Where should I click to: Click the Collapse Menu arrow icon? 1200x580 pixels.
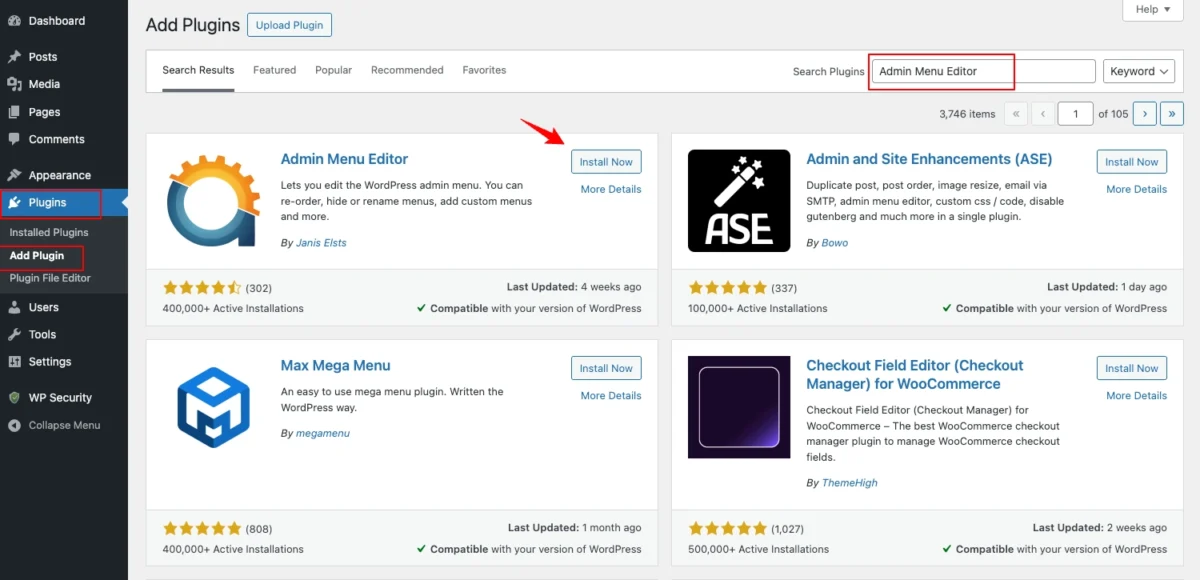(x=14, y=425)
